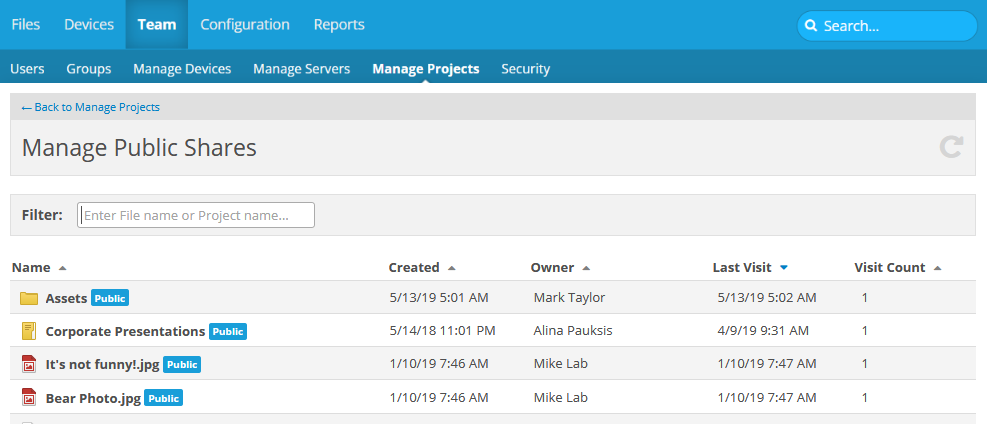Open the Manage Servers tab

coord(301,69)
